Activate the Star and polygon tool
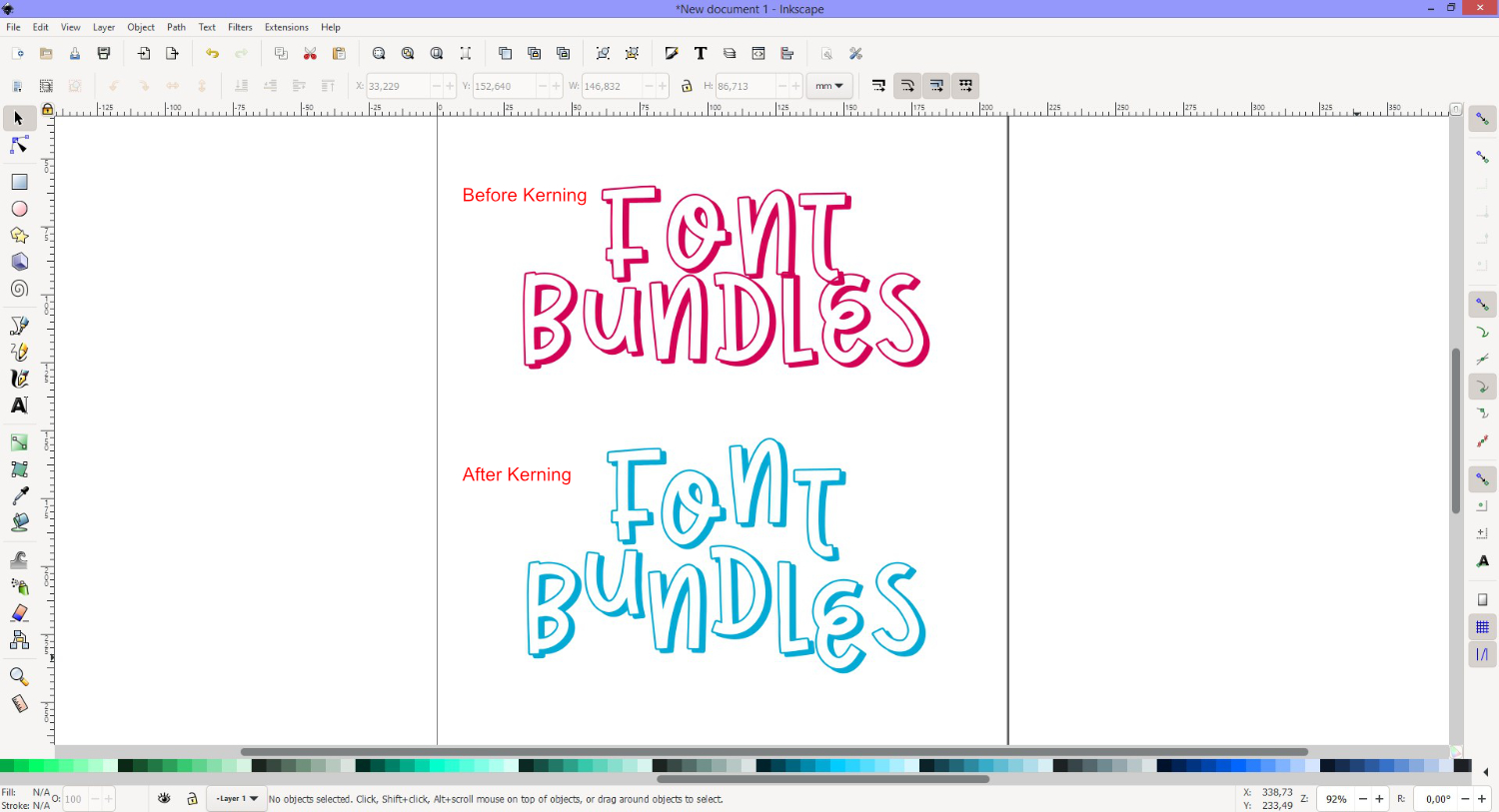This screenshot has height=812, width=1499. click(x=19, y=236)
